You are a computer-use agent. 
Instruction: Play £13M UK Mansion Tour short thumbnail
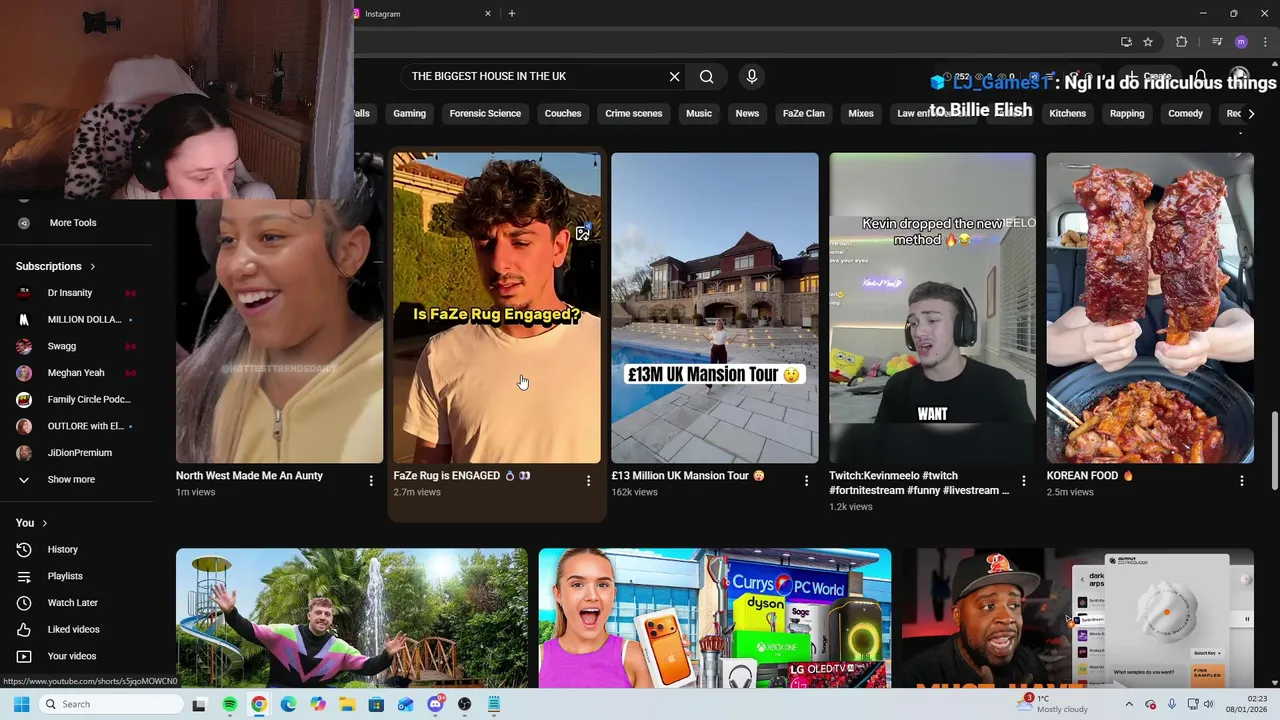(x=715, y=308)
